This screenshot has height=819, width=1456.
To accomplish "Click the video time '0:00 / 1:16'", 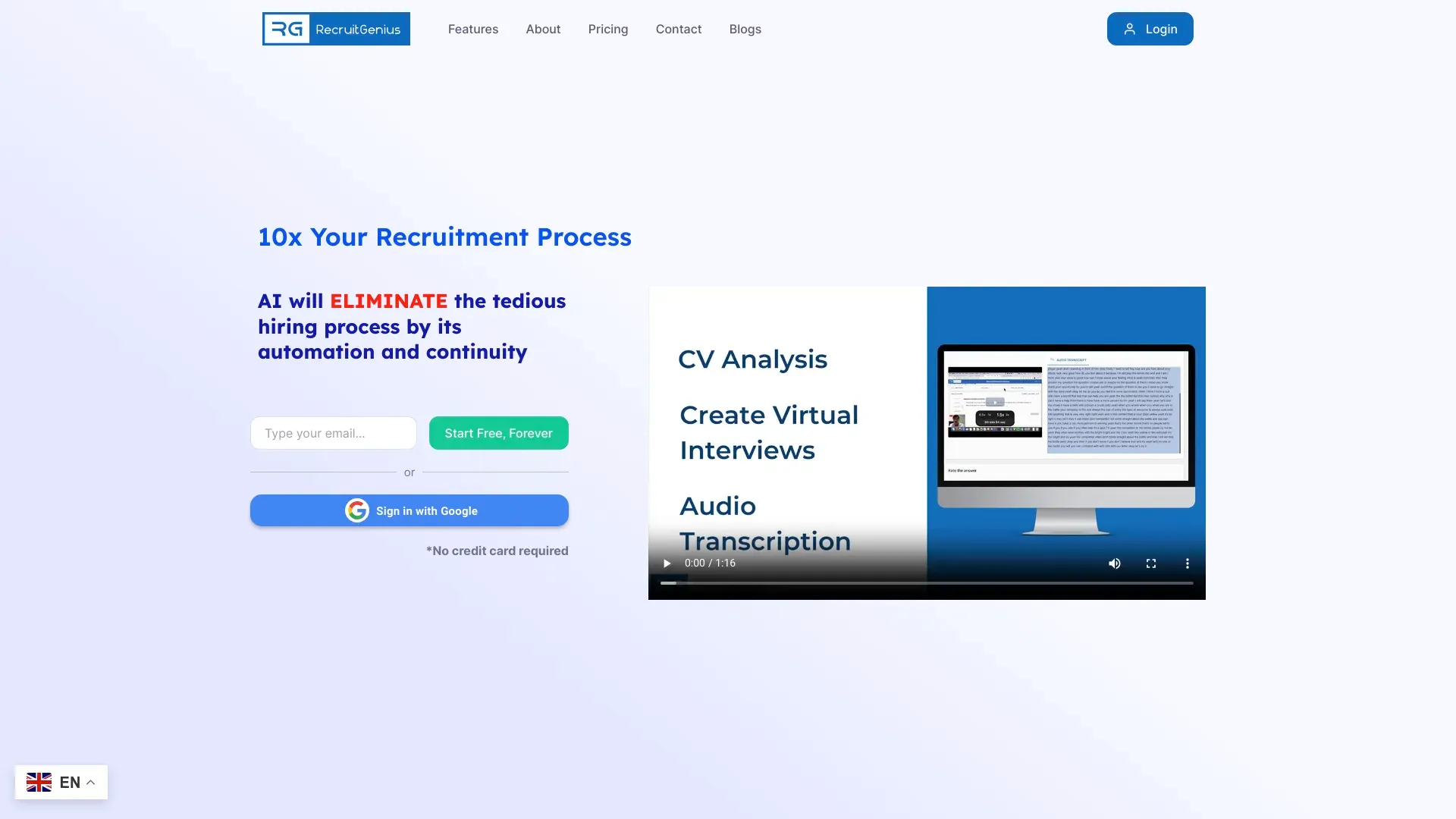I will tap(710, 563).
